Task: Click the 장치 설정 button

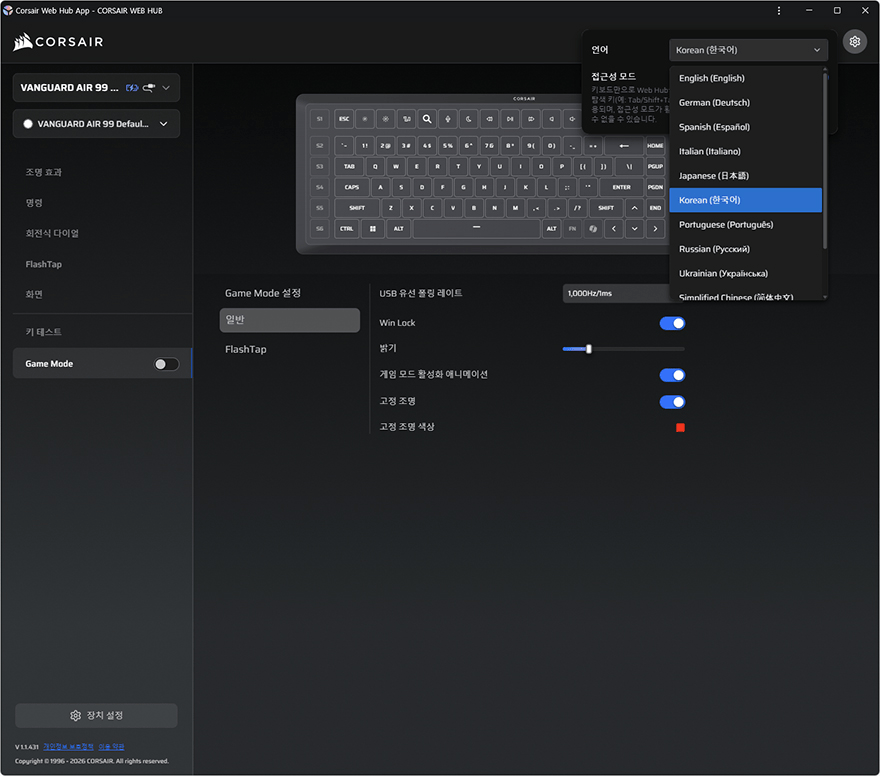Action: pos(97,716)
